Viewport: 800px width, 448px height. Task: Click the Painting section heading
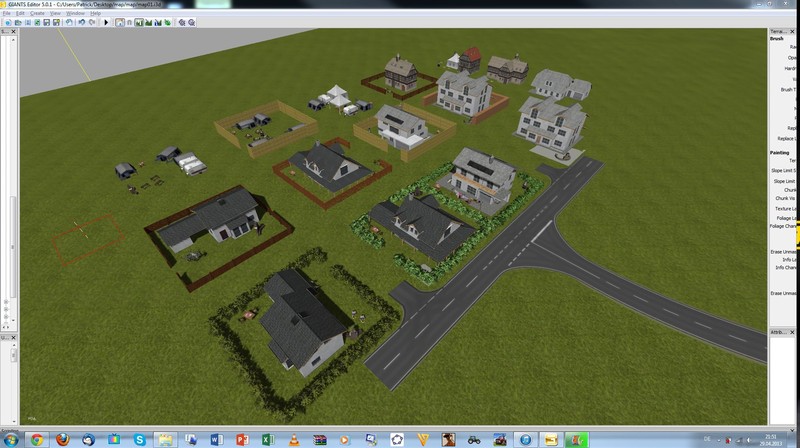(x=780, y=153)
